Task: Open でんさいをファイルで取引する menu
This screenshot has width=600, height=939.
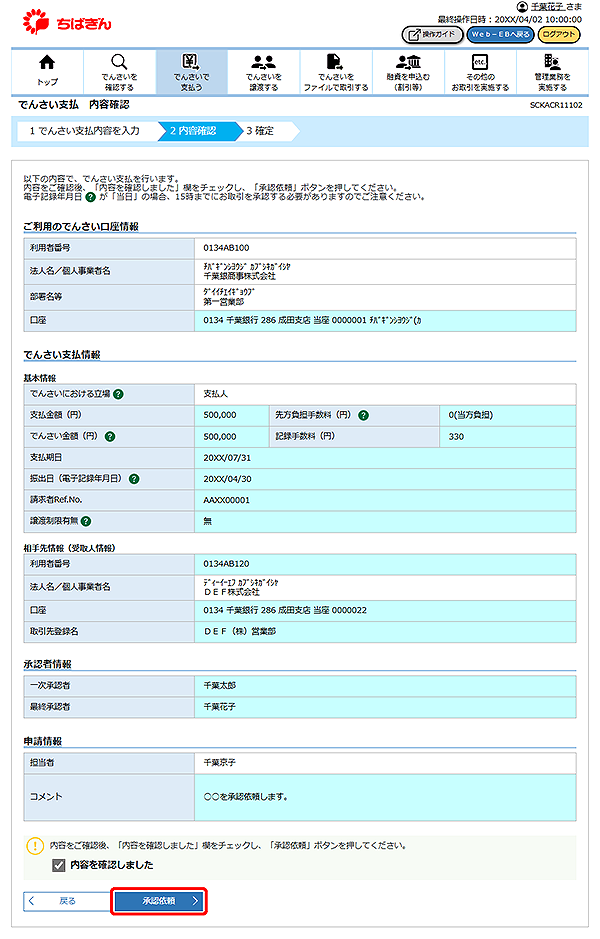Action: [336, 72]
